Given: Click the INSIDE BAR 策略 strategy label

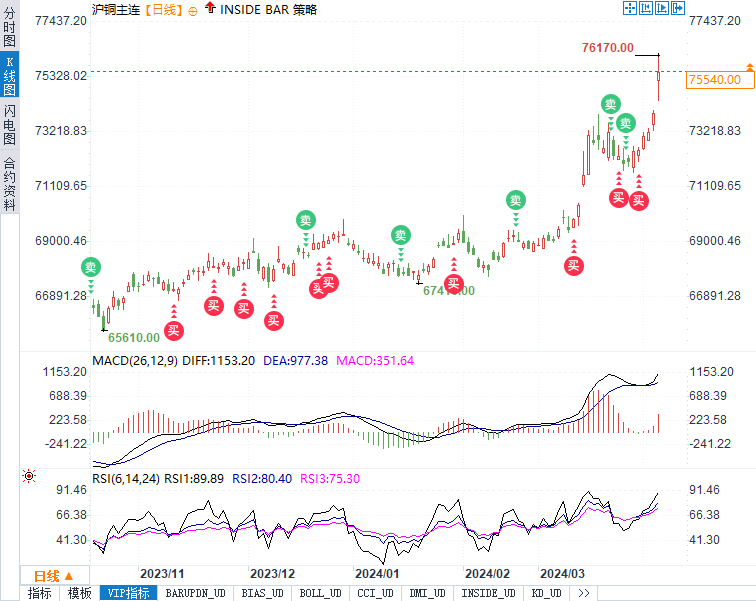Looking at the screenshot, I should (268, 10).
